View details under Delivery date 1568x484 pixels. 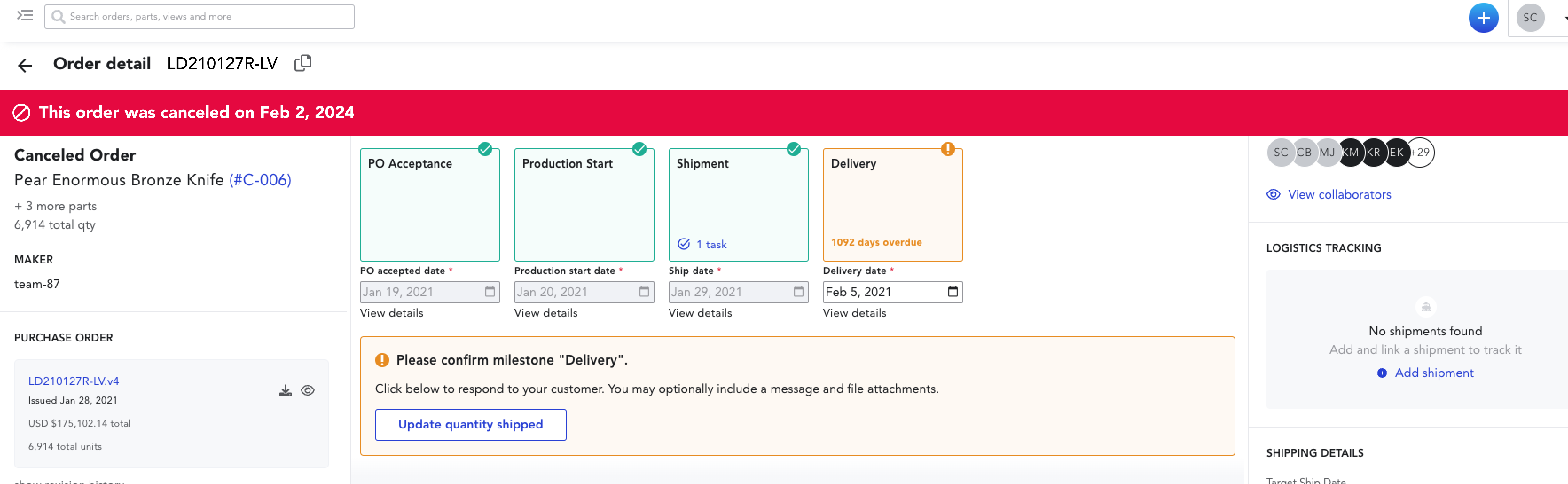pos(855,313)
